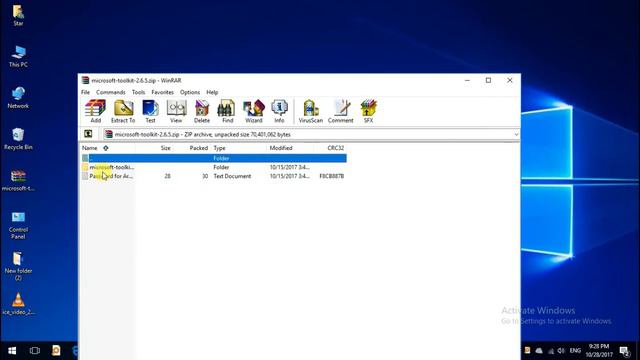The image size is (640, 360).
Task: Click the Delete toolbar icon
Action: pos(202,111)
